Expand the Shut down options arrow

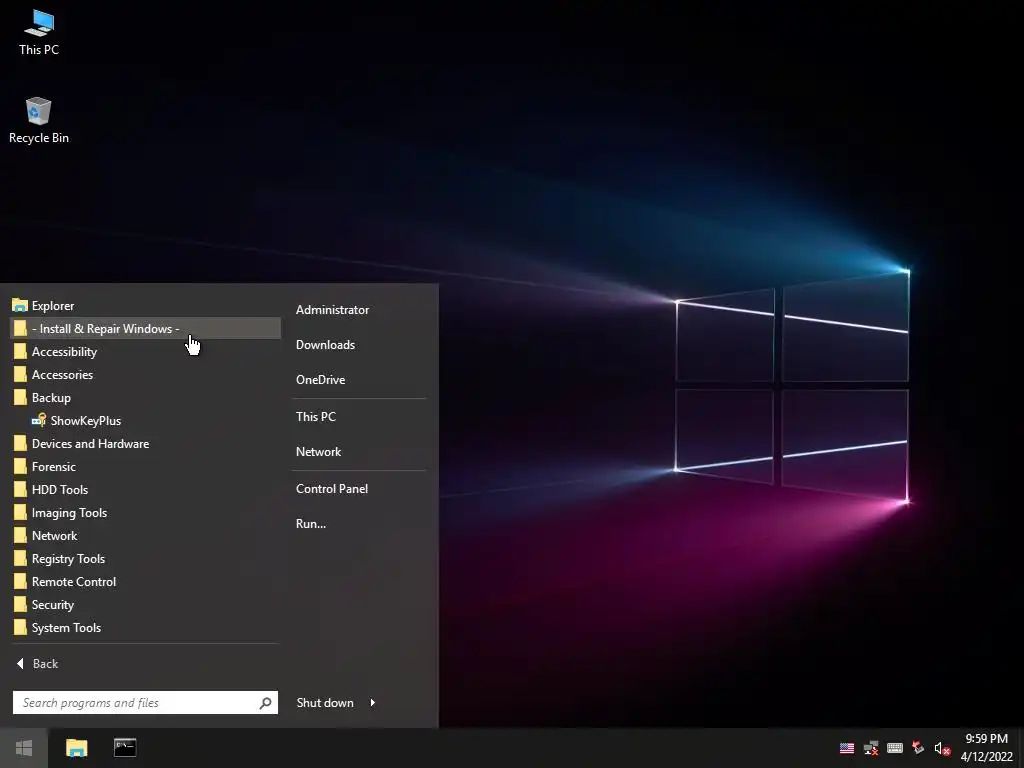373,703
